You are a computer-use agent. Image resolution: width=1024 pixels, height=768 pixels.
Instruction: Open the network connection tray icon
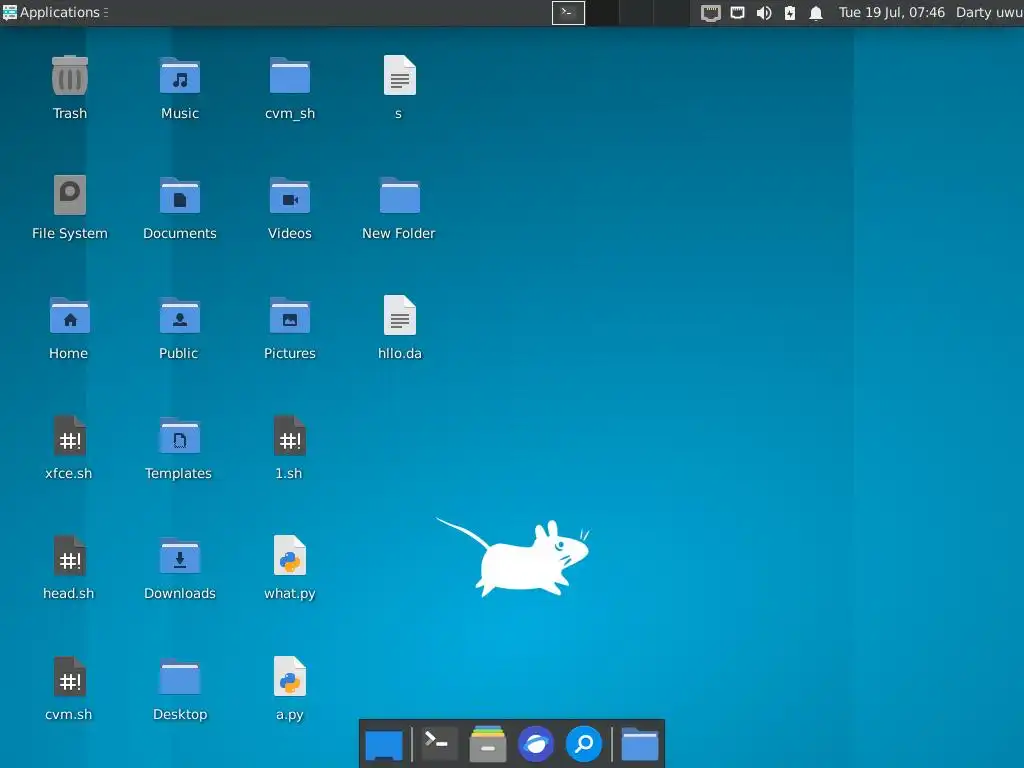[x=737, y=12]
